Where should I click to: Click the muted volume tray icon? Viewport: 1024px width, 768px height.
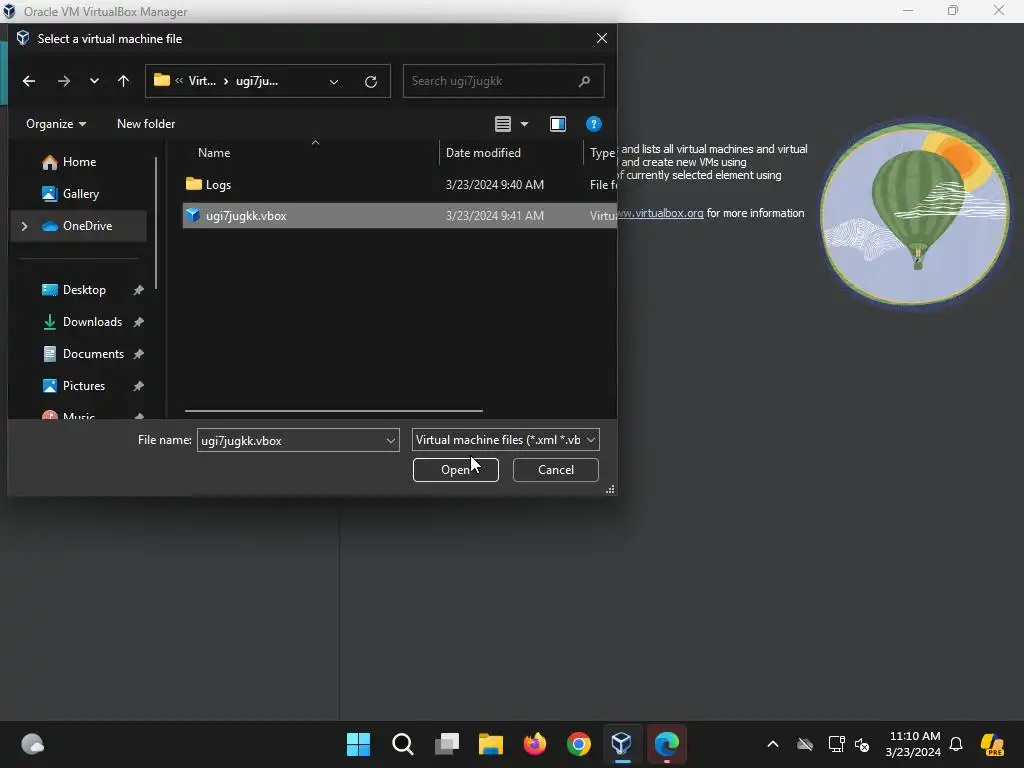click(862, 744)
